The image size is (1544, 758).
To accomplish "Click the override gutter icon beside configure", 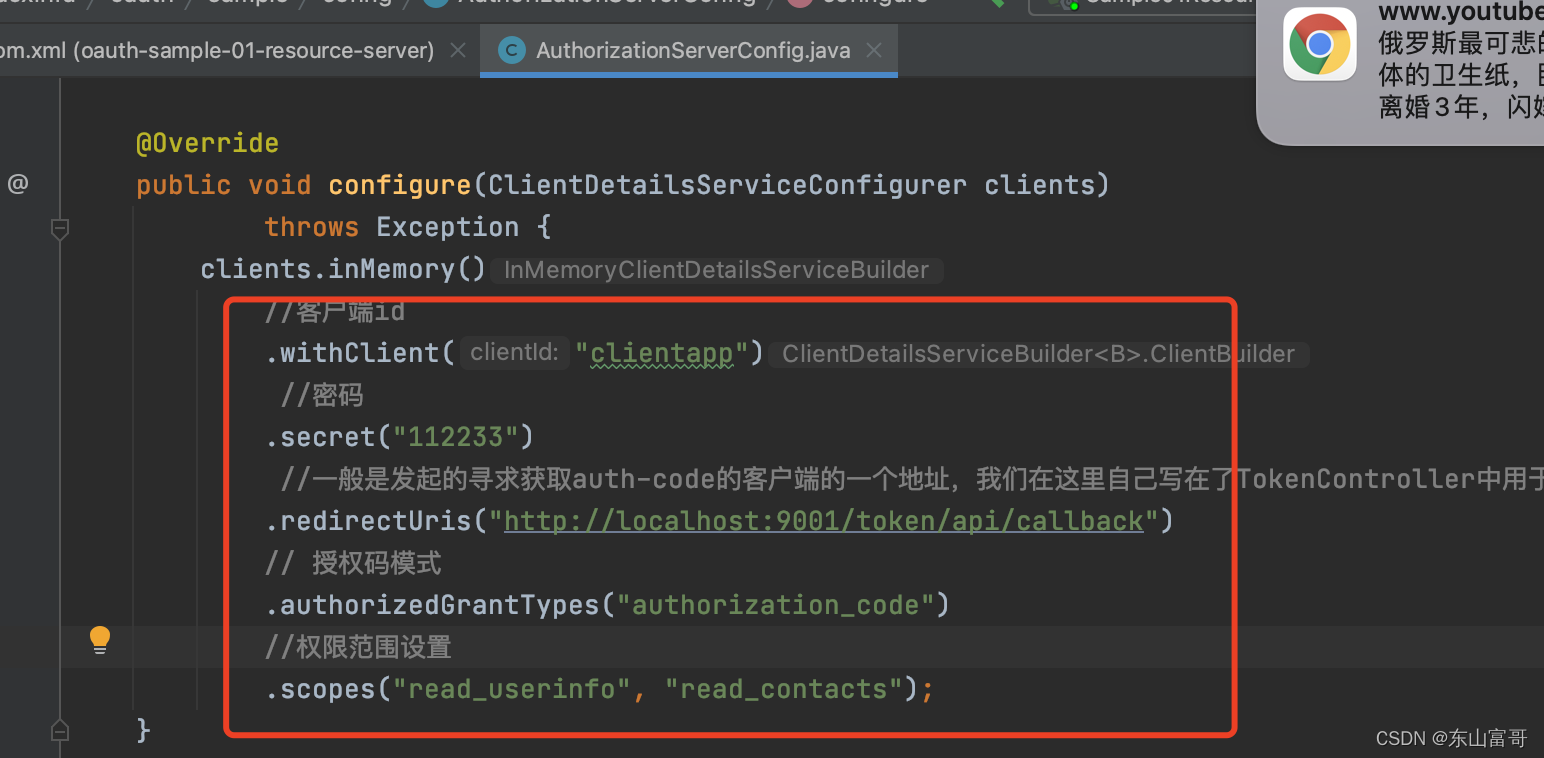I will tap(18, 184).
